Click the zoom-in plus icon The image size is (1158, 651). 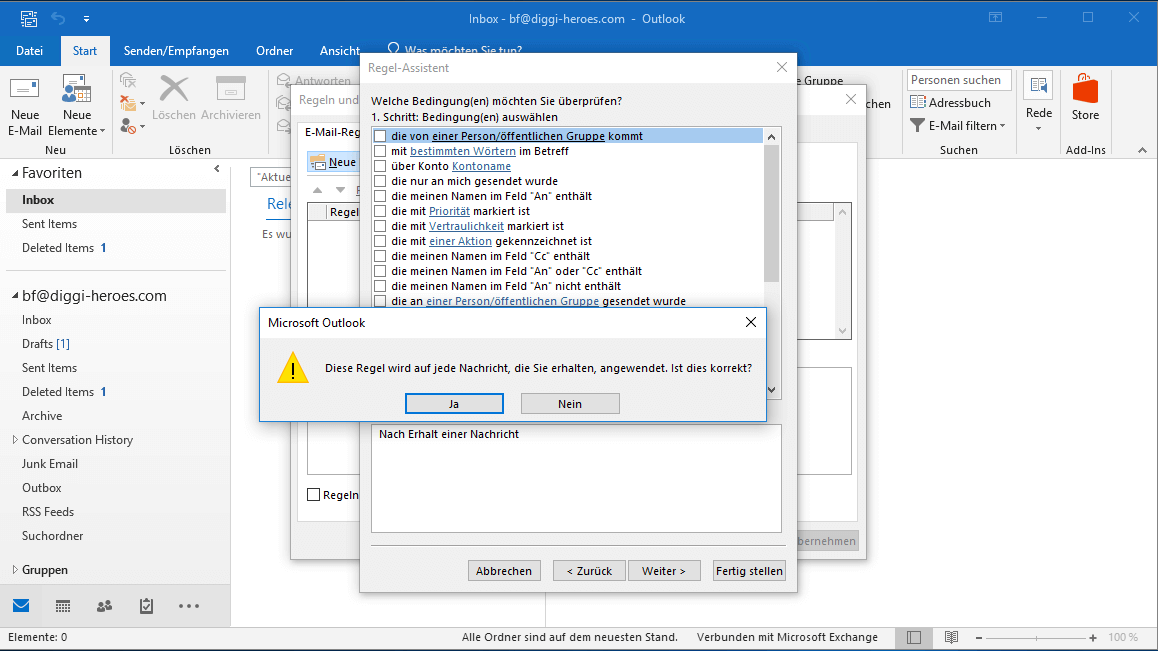(x=1093, y=637)
